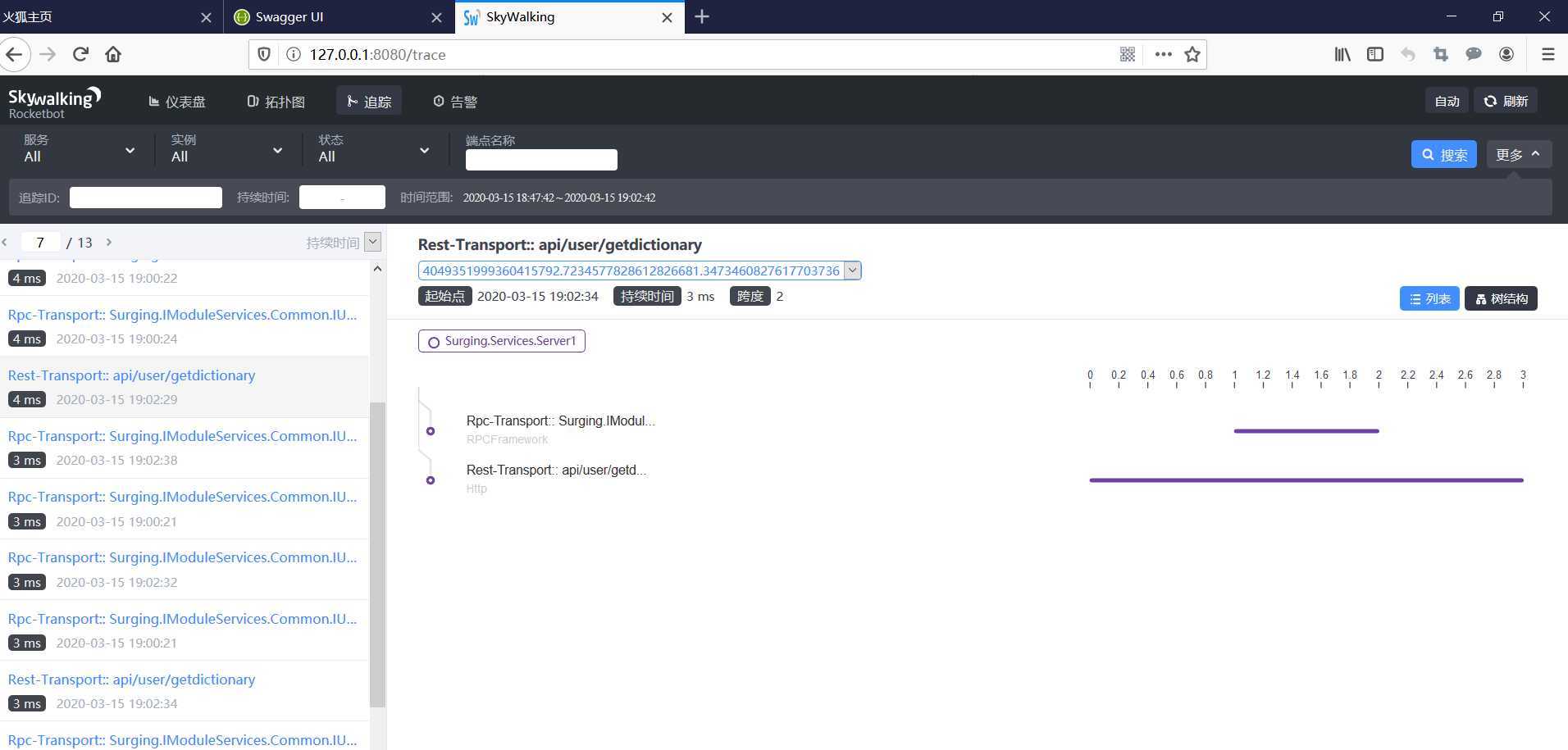Go to browser home page icon
The height and width of the screenshot is (750, 1568).
tap(113, 54)
